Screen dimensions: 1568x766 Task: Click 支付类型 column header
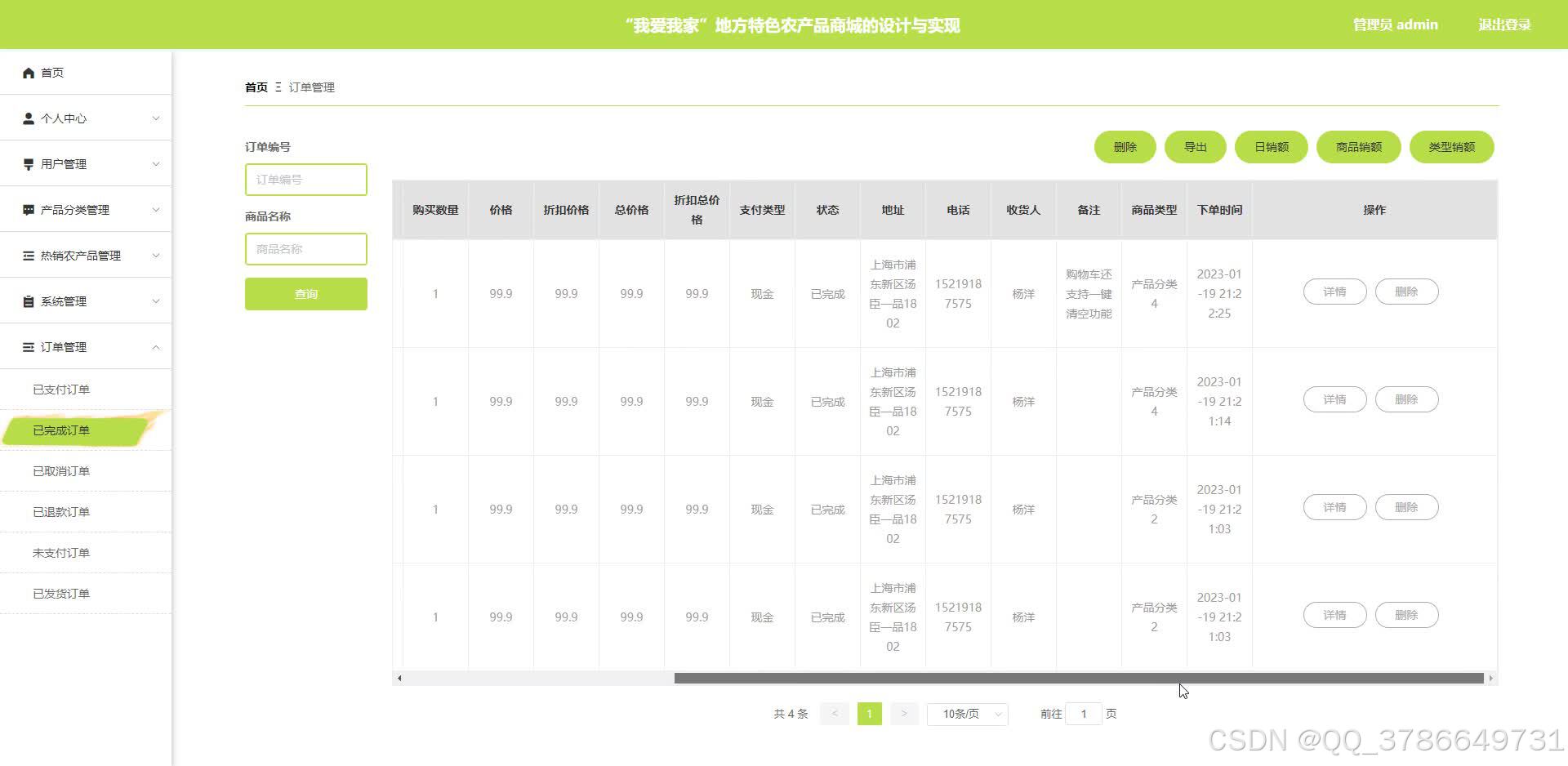point(762,210)
